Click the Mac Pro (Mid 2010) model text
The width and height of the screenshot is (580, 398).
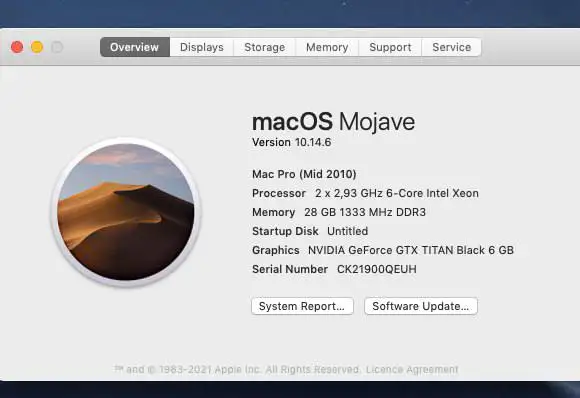(x=304, y=174)
